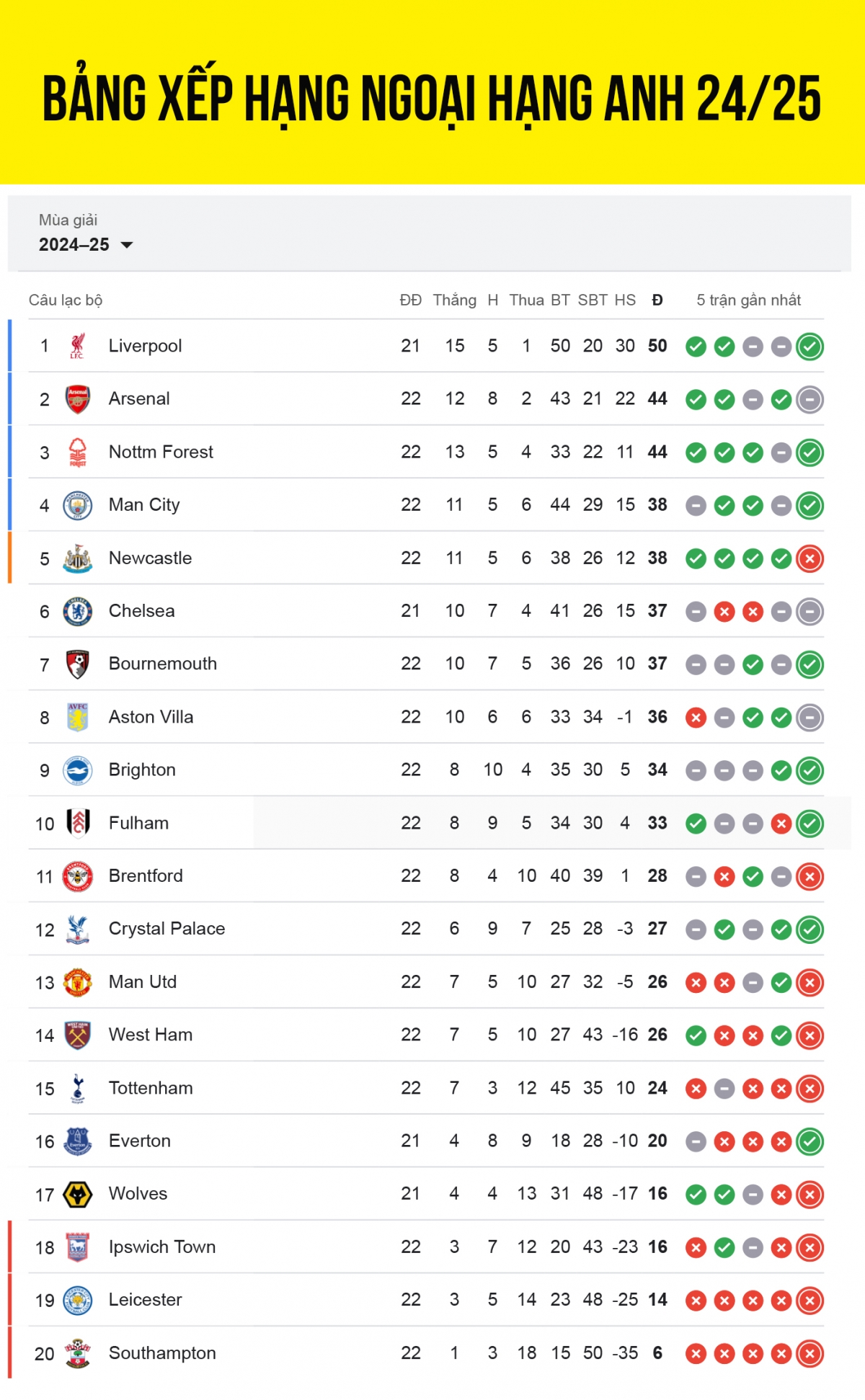
Task: Click the dropdown arrow beside 2024–25
Action: coord(127,246)
